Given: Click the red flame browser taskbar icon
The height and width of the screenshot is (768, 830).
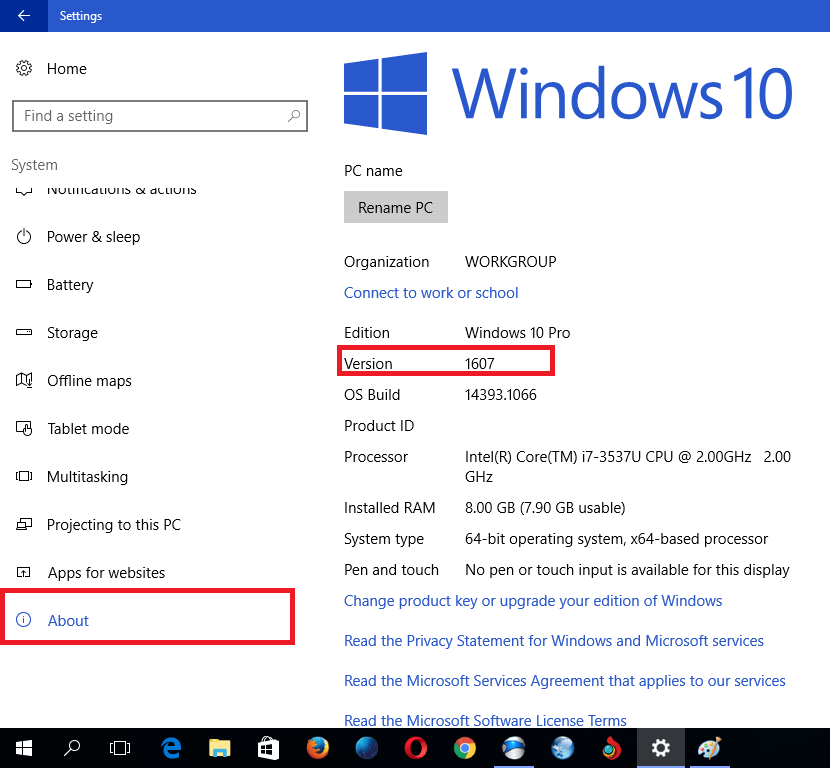Looking at the screenshot, I should [x=611, y=748].
